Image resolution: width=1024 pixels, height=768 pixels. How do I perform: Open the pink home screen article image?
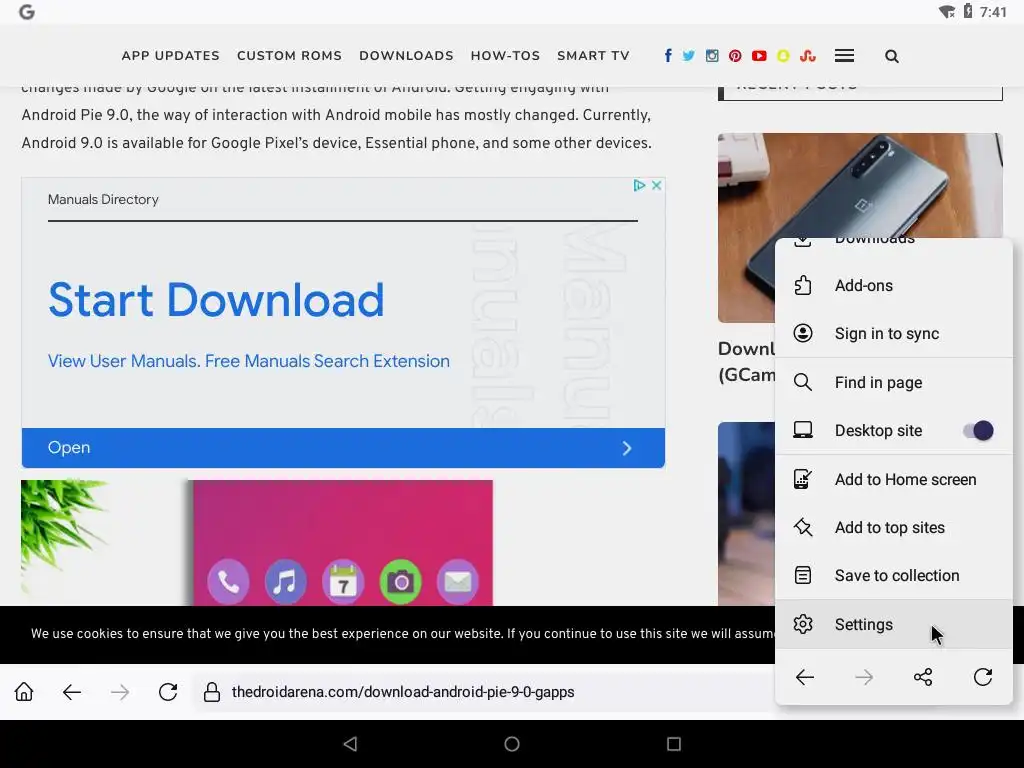343,543
